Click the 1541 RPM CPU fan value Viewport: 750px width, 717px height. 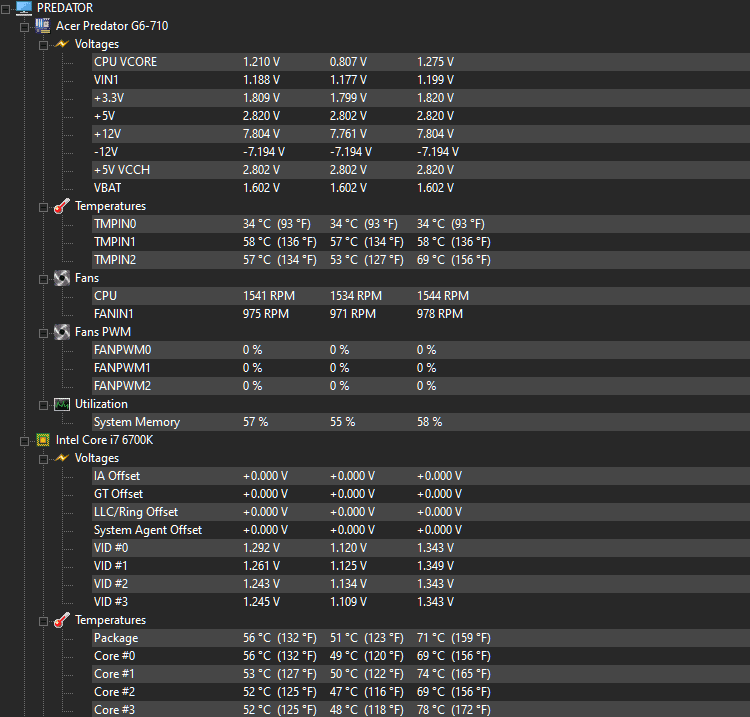[x=269, y=296]
